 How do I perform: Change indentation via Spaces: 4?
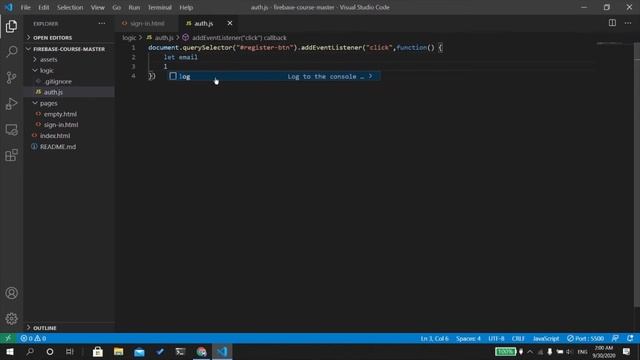tap(468, 338)
